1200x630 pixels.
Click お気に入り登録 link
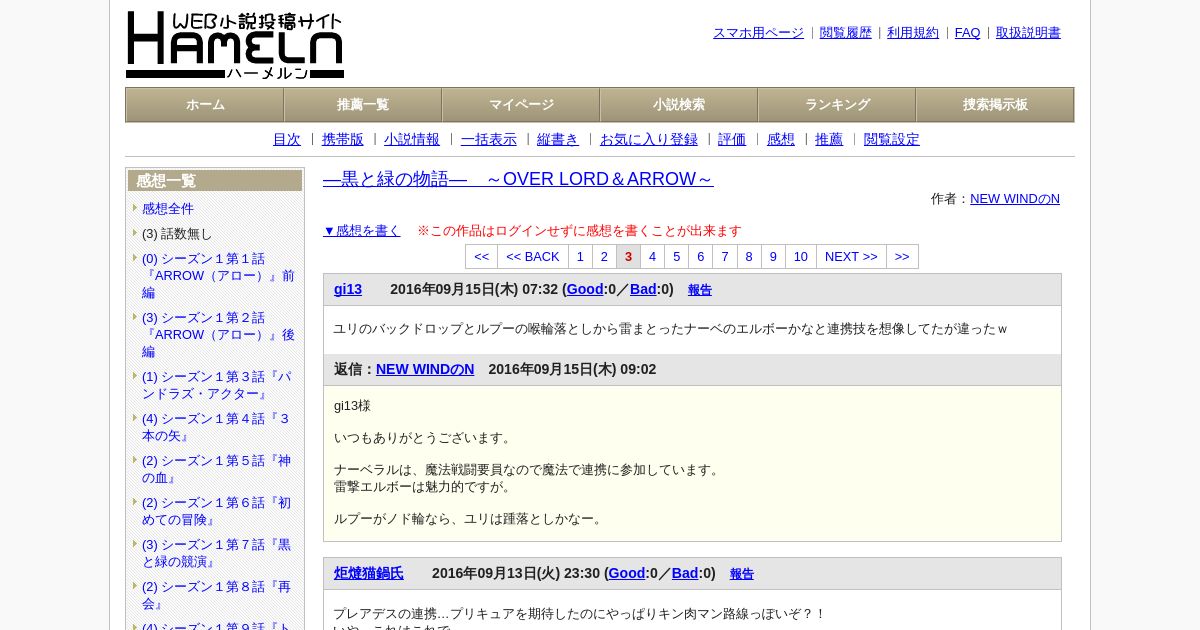[649, 140]
